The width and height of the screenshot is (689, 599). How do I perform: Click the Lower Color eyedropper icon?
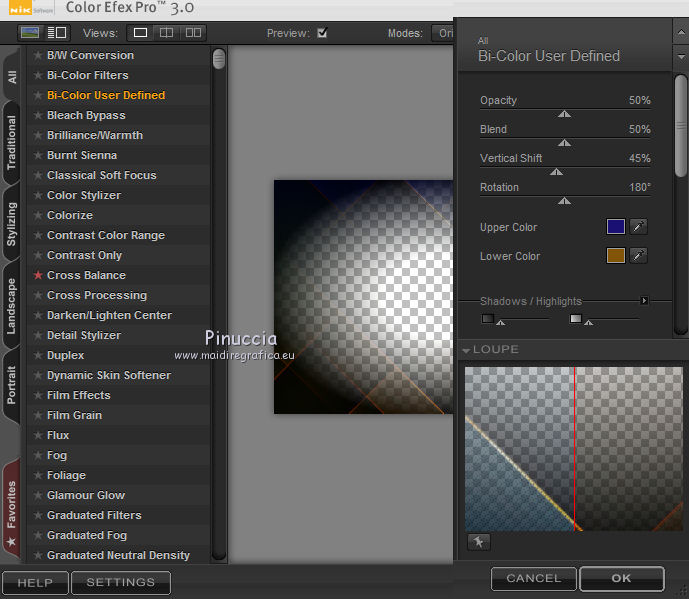point(638,256)
